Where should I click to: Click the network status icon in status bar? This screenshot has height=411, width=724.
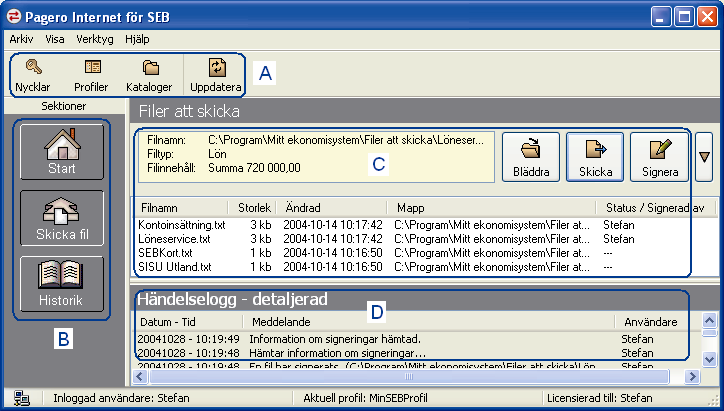point(21,398)
